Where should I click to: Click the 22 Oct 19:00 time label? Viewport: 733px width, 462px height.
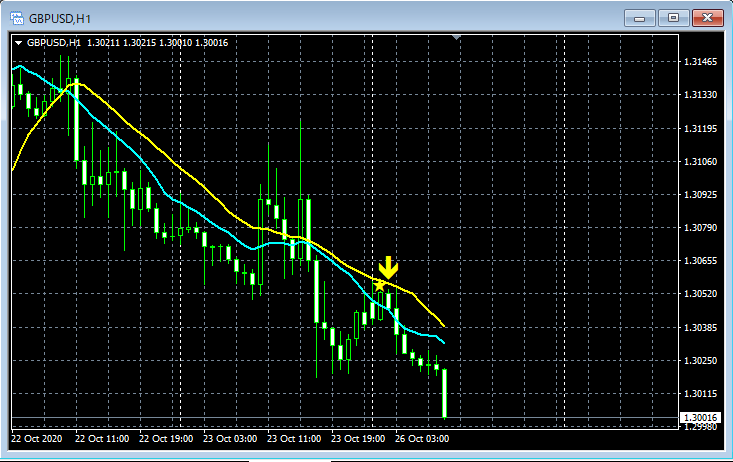[166, 439]
